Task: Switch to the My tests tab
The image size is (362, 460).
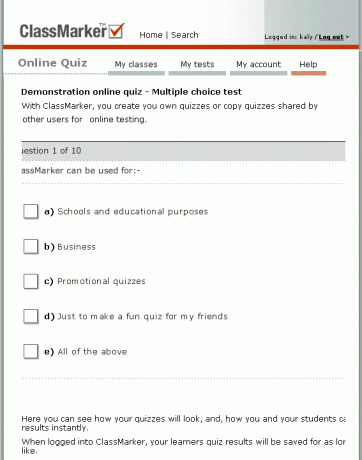Action: point(197,66)
